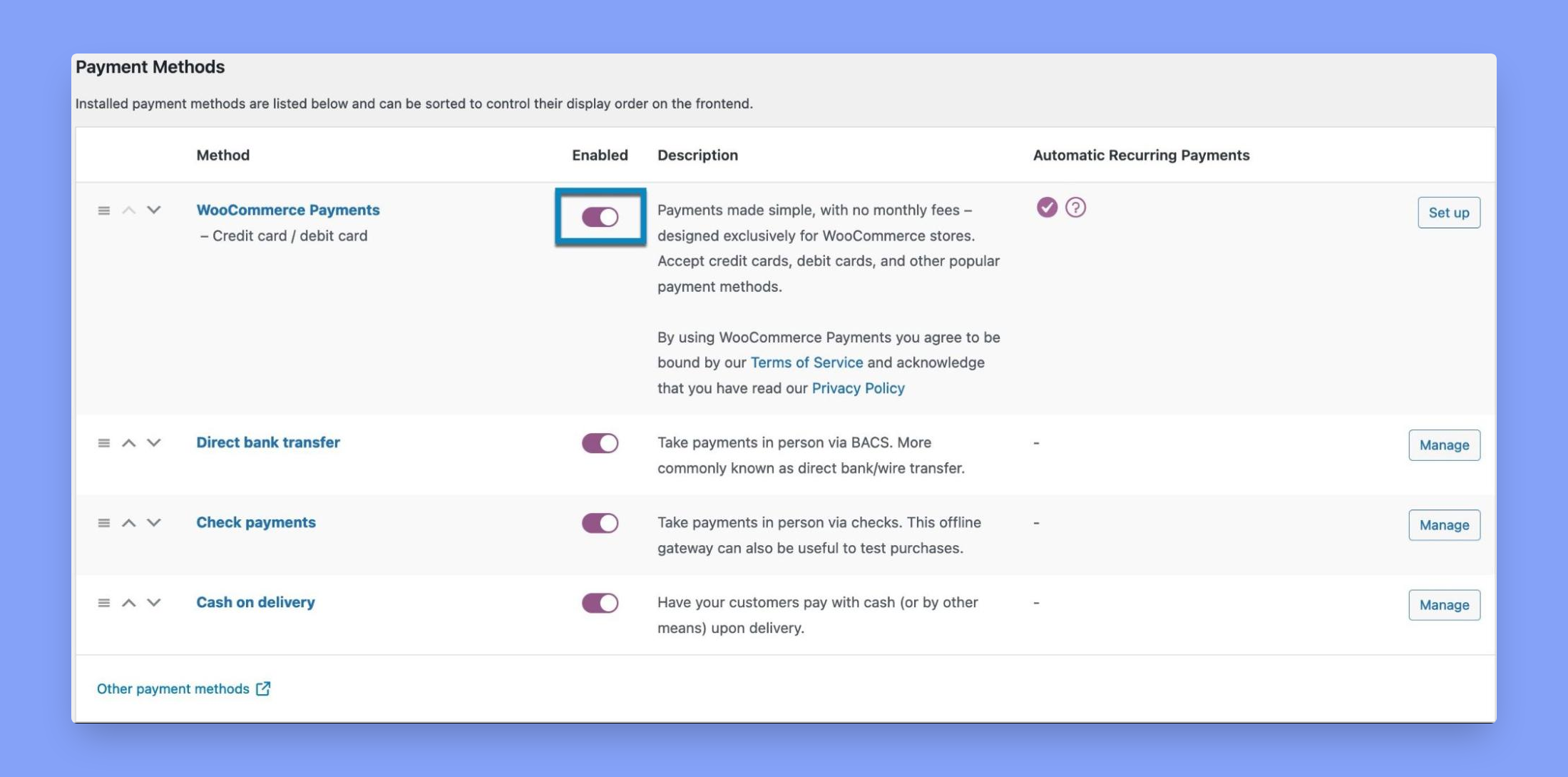The width and height of the screenshot is (1568, 777).
Task: Click the up arrow for Direct bank transfer
Action: coord(128,443)
